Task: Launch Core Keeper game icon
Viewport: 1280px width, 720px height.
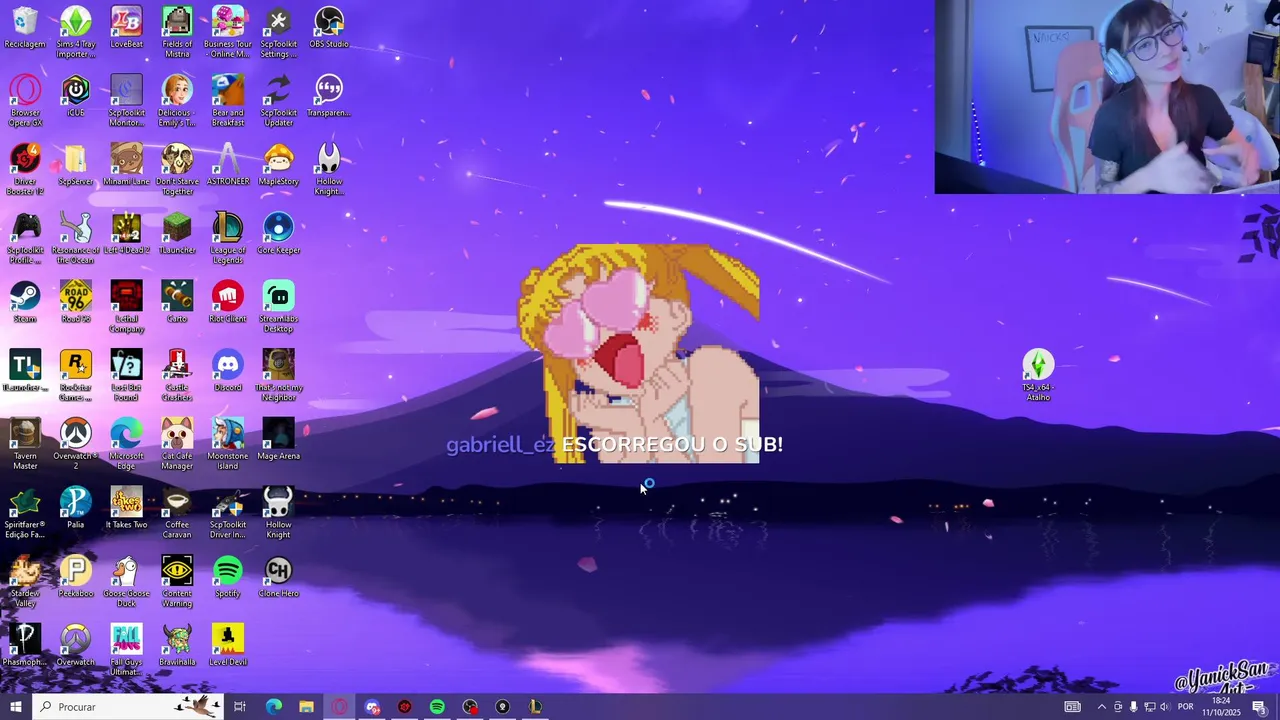Action: pyautogui.click(x=278, y=234)
